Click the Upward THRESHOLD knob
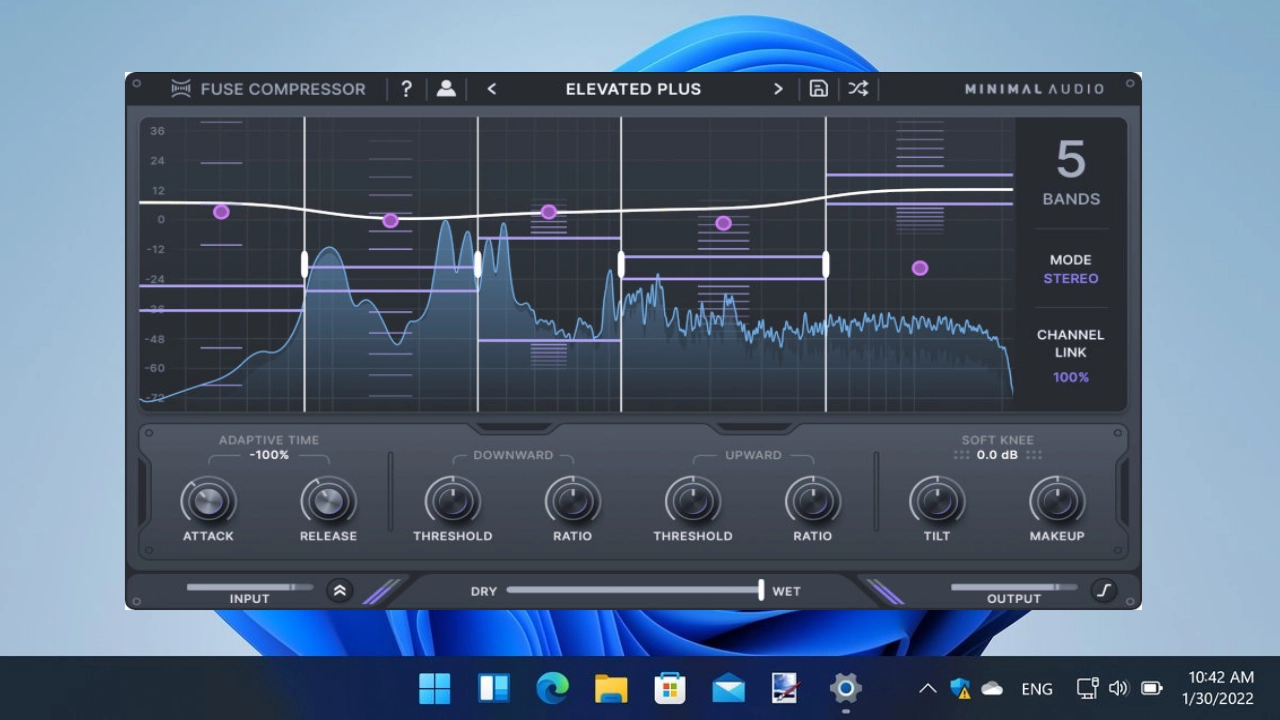The image size is (1280, 720). pos(693,501)
